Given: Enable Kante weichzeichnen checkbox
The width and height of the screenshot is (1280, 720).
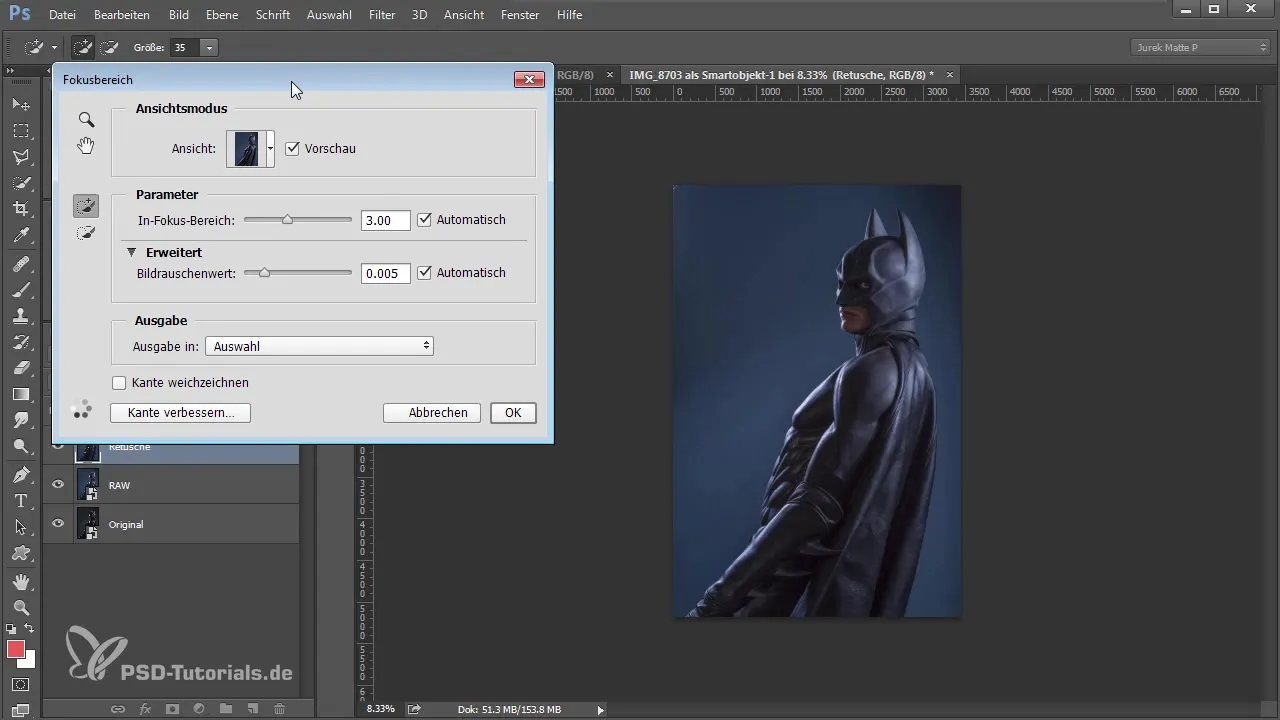Looking at the screenshot, I should pyautogui.click(x=120, y=383).
